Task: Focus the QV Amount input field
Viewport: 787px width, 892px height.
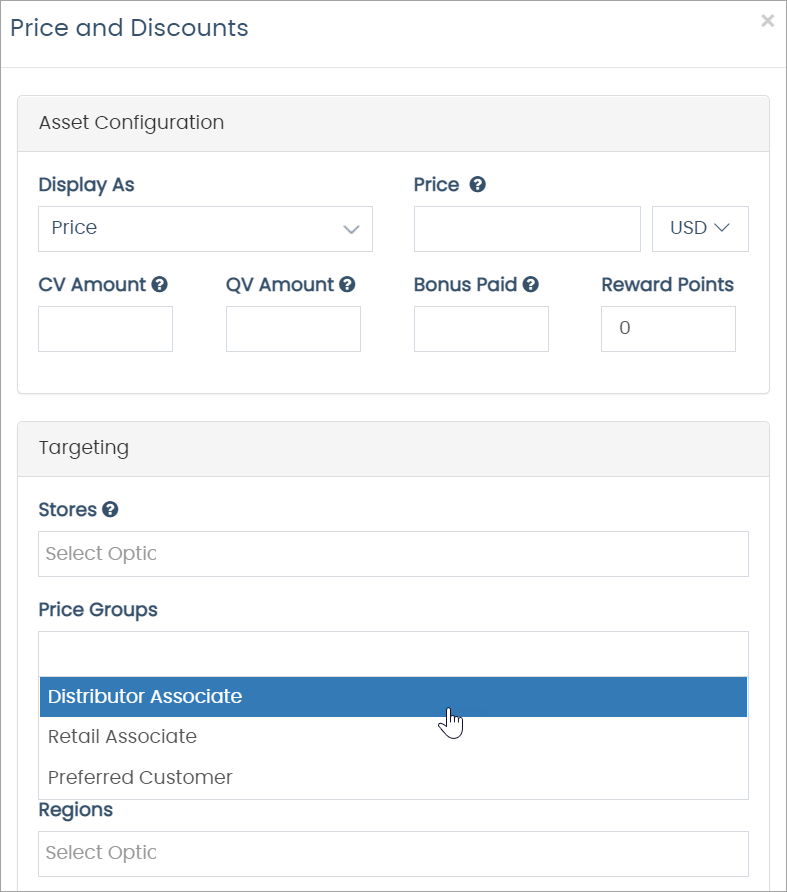Action: [293, 329]
